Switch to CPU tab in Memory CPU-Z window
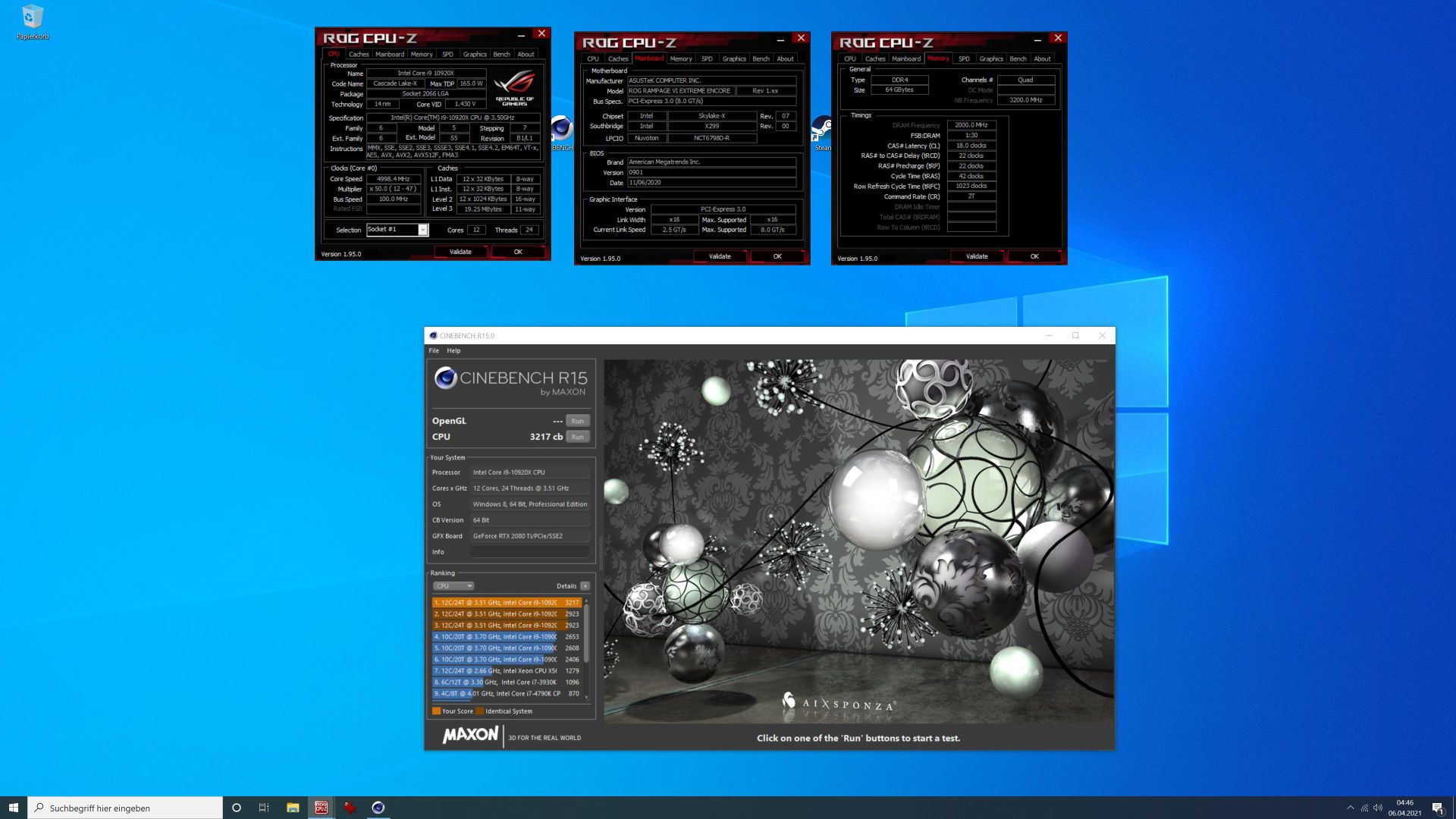Image resolution: width=1456 pixels, height=819 pixels. click(850, 59)
